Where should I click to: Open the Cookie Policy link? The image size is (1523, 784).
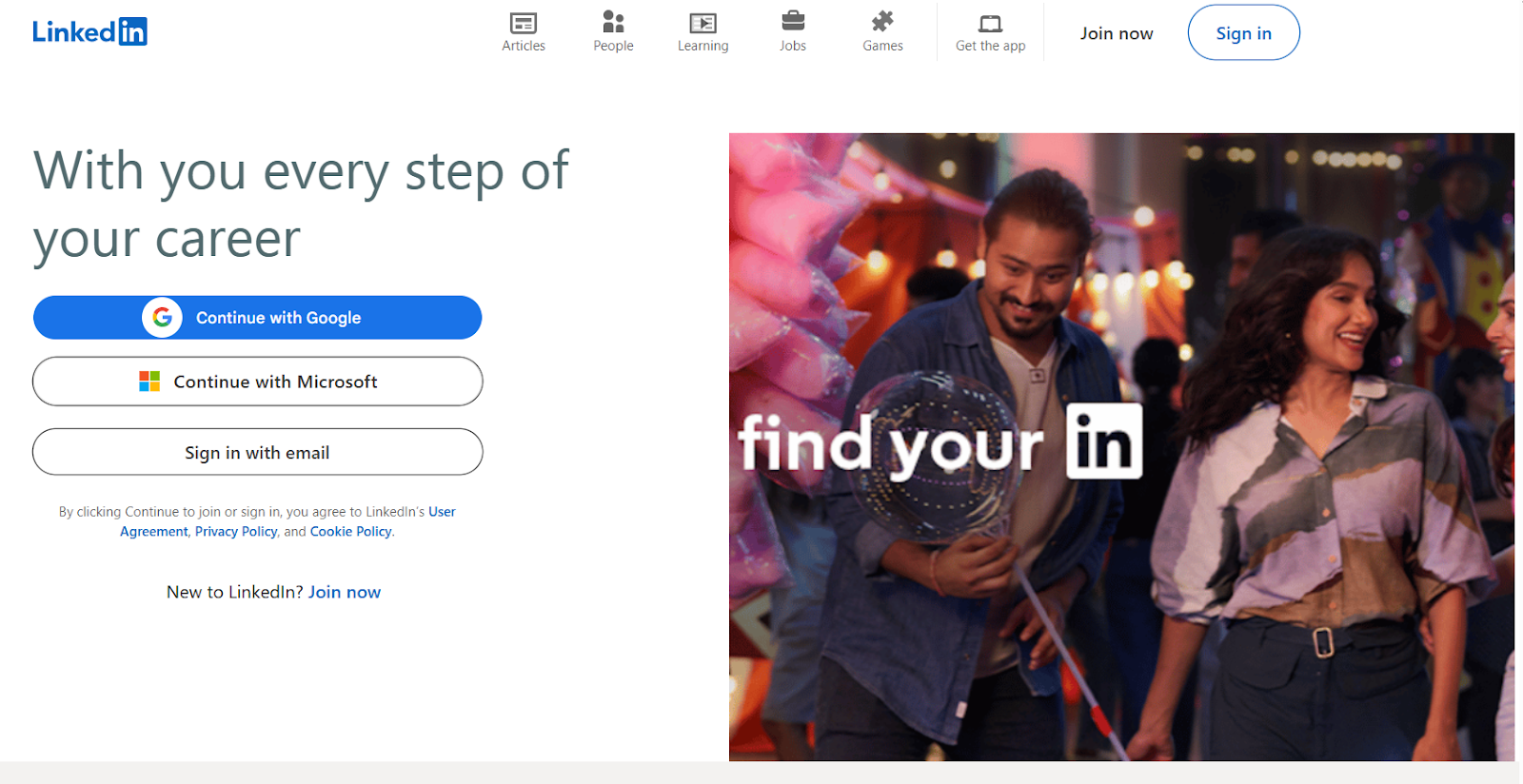point(350,532)
